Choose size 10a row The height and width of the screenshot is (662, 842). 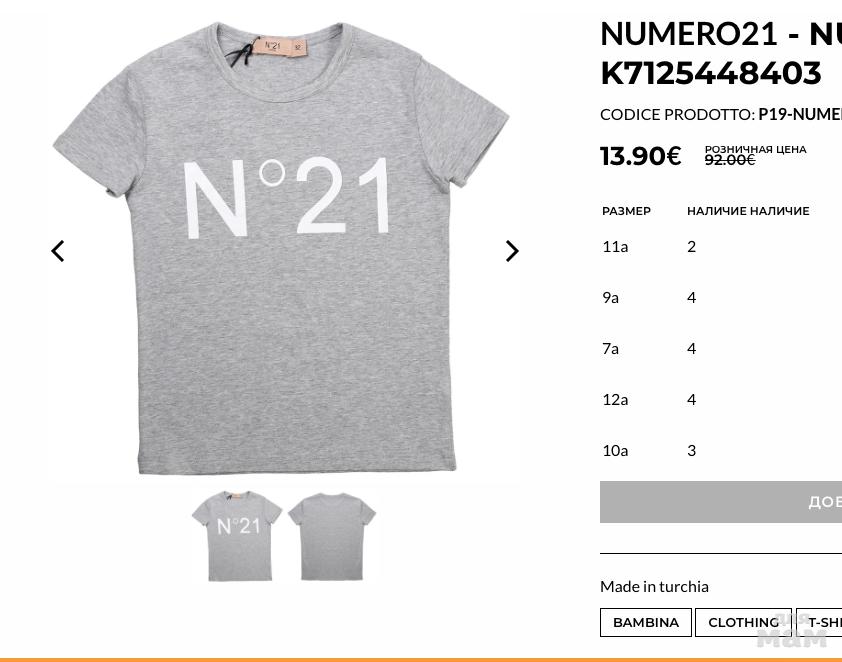coord(615,450)
